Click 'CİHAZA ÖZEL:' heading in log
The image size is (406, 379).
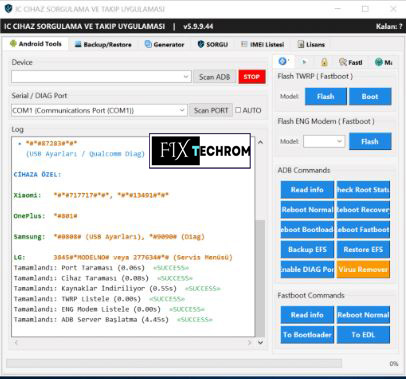[x=37, y=175]
